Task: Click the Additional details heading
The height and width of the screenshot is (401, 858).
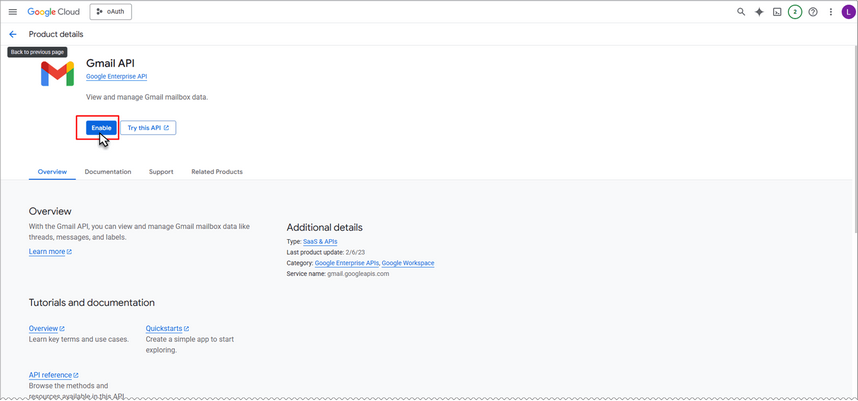Action: (x=324, y=228)
